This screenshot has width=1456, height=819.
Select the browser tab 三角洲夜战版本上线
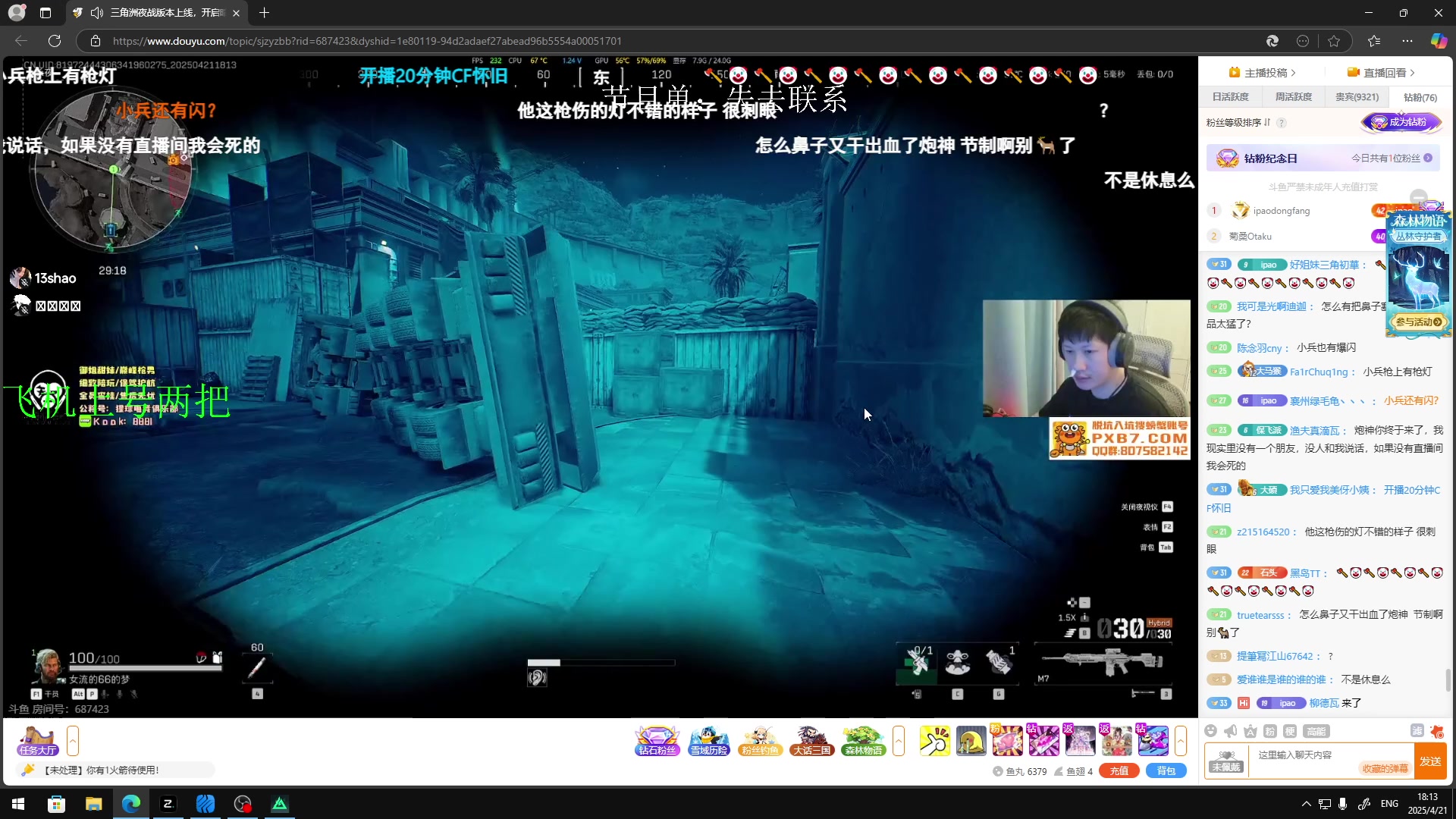tap(158, 13)
